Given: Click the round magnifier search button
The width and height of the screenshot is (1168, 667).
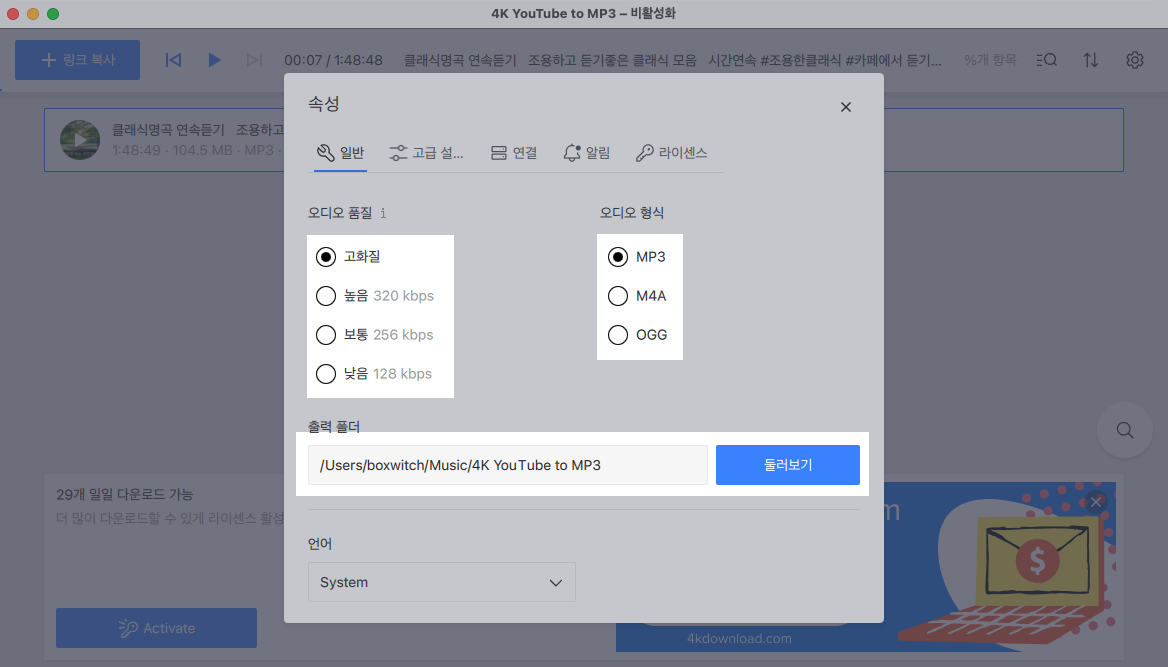Looking at the screenshot, I should (1125, 430).
